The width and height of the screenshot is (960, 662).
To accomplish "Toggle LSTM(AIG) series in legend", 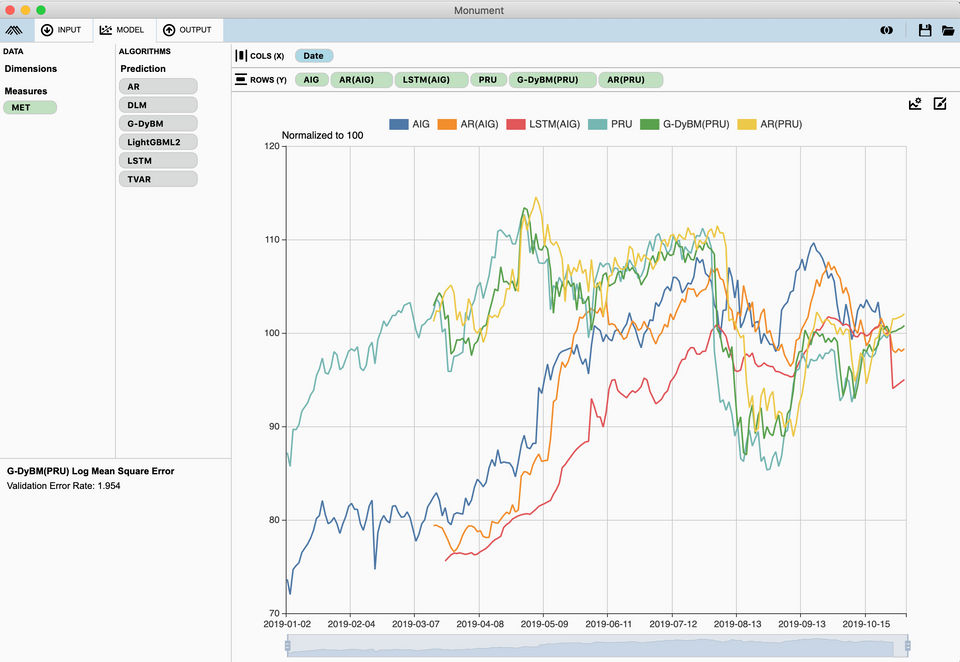I will [543, 124].
